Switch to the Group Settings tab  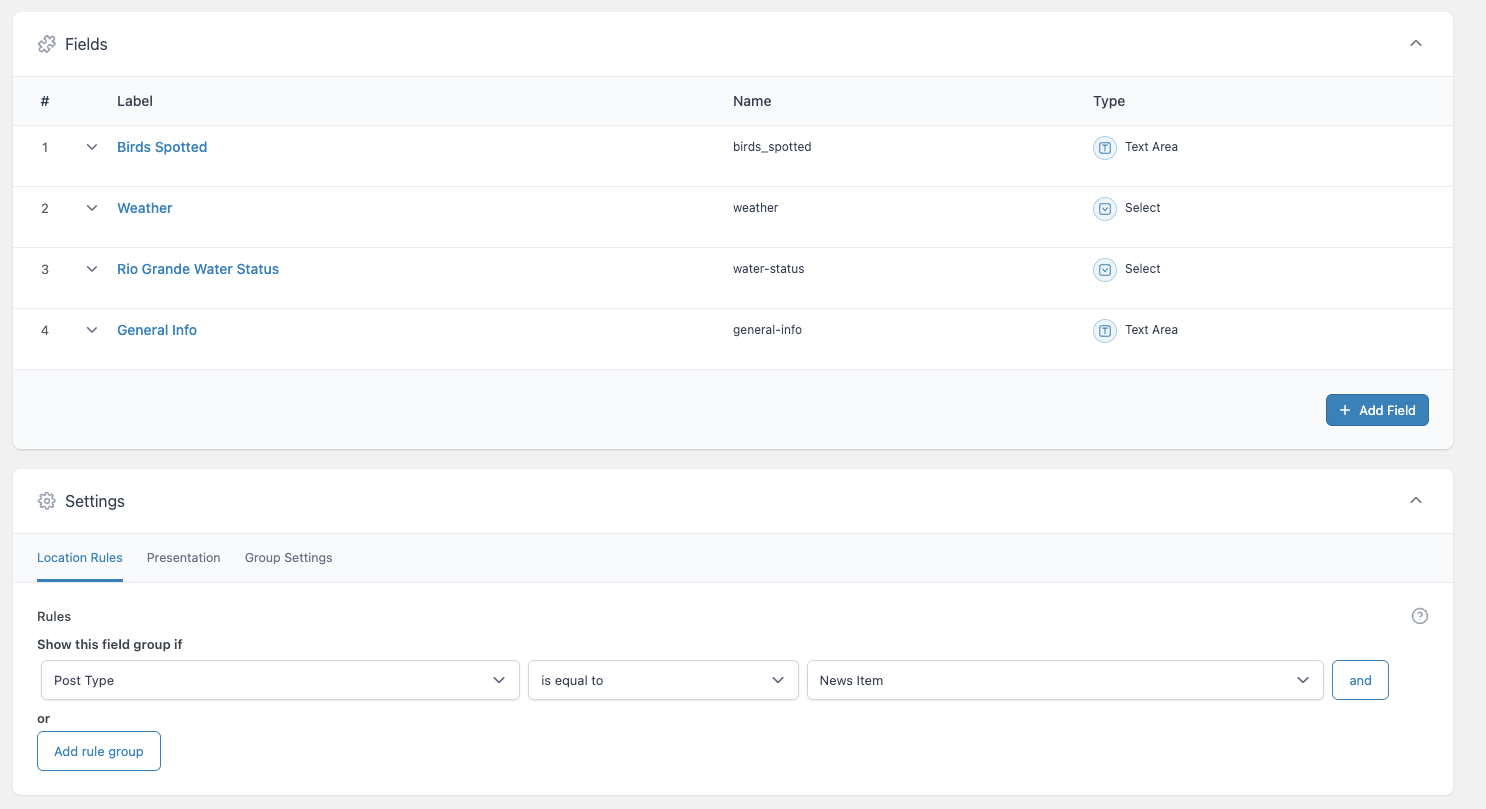[288, 558]
